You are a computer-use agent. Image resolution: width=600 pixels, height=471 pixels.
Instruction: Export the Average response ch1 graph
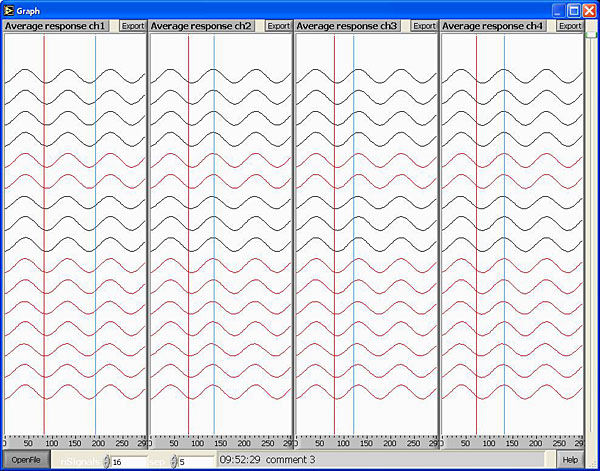point(133,26)
